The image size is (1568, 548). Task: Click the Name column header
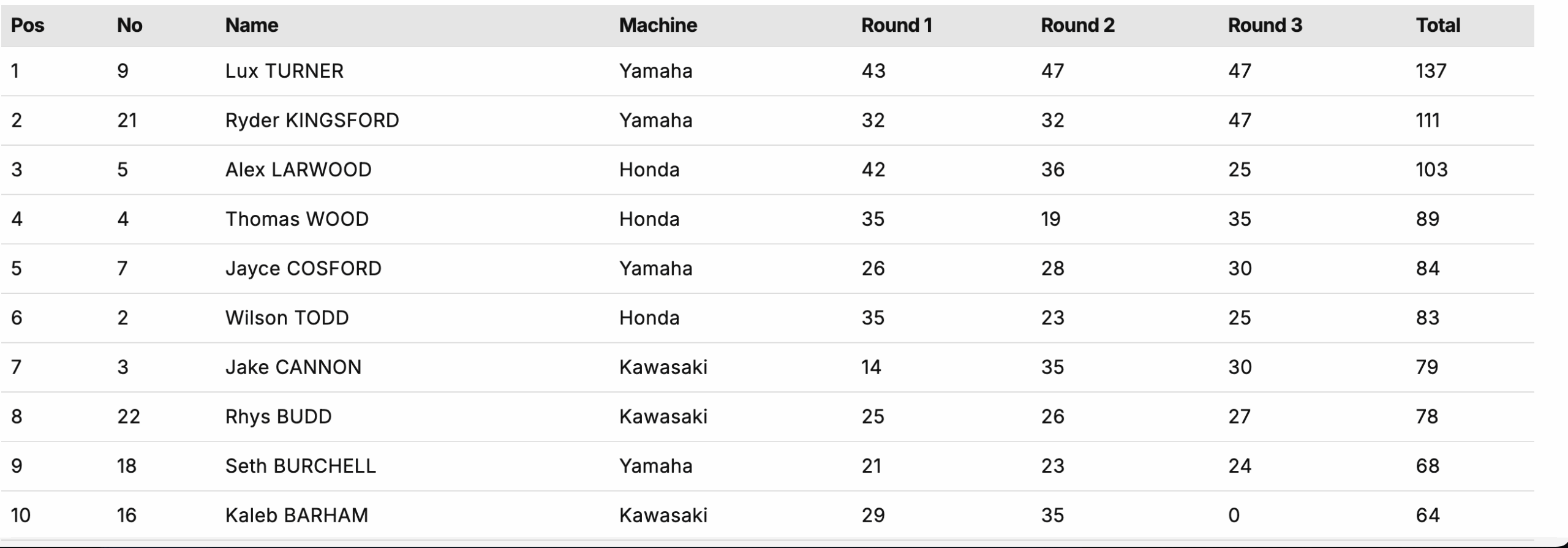pos(252,25)
